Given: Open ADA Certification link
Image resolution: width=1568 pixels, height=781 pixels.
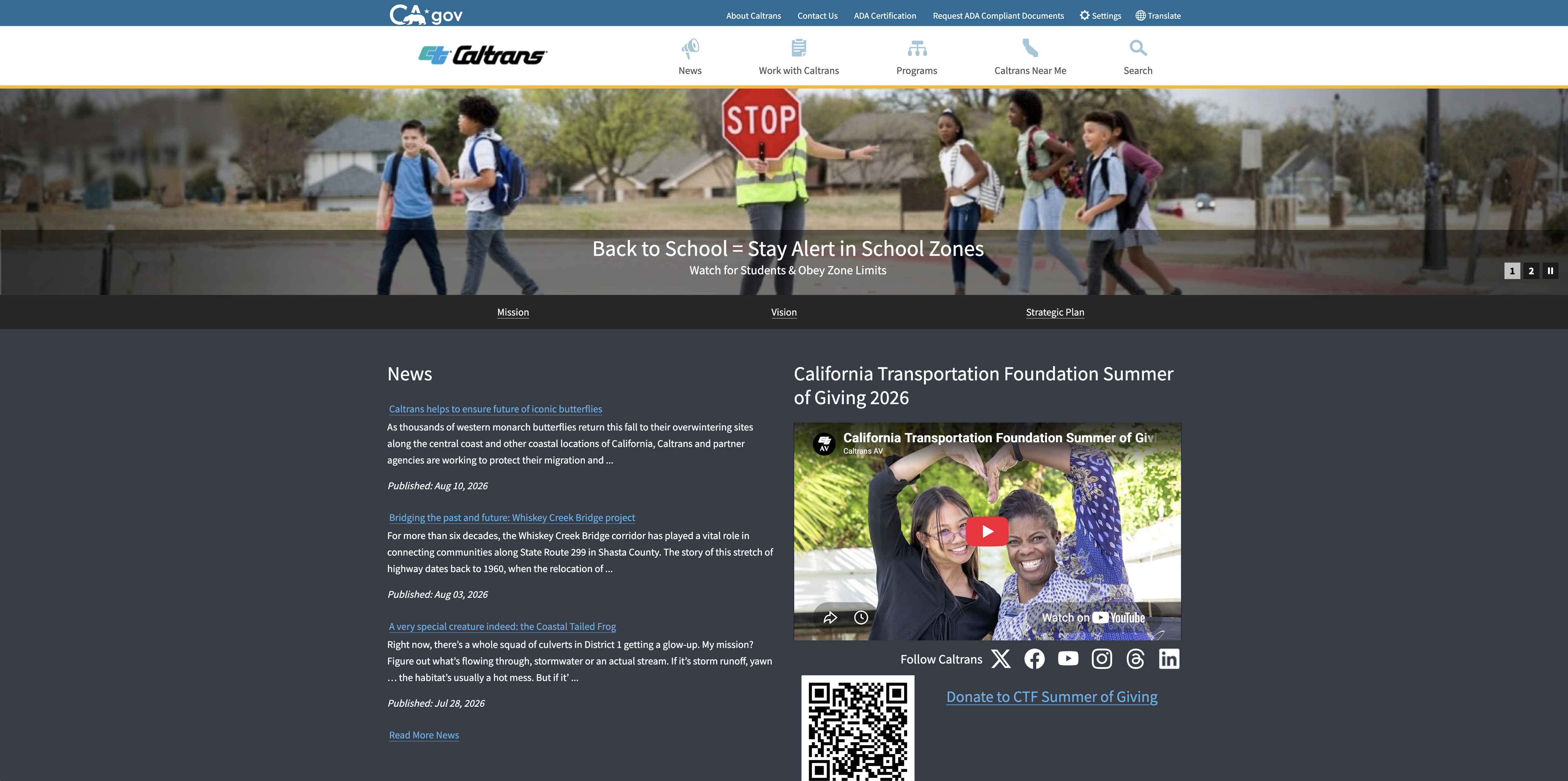Looking at the screenshot, I should (884, 16).
